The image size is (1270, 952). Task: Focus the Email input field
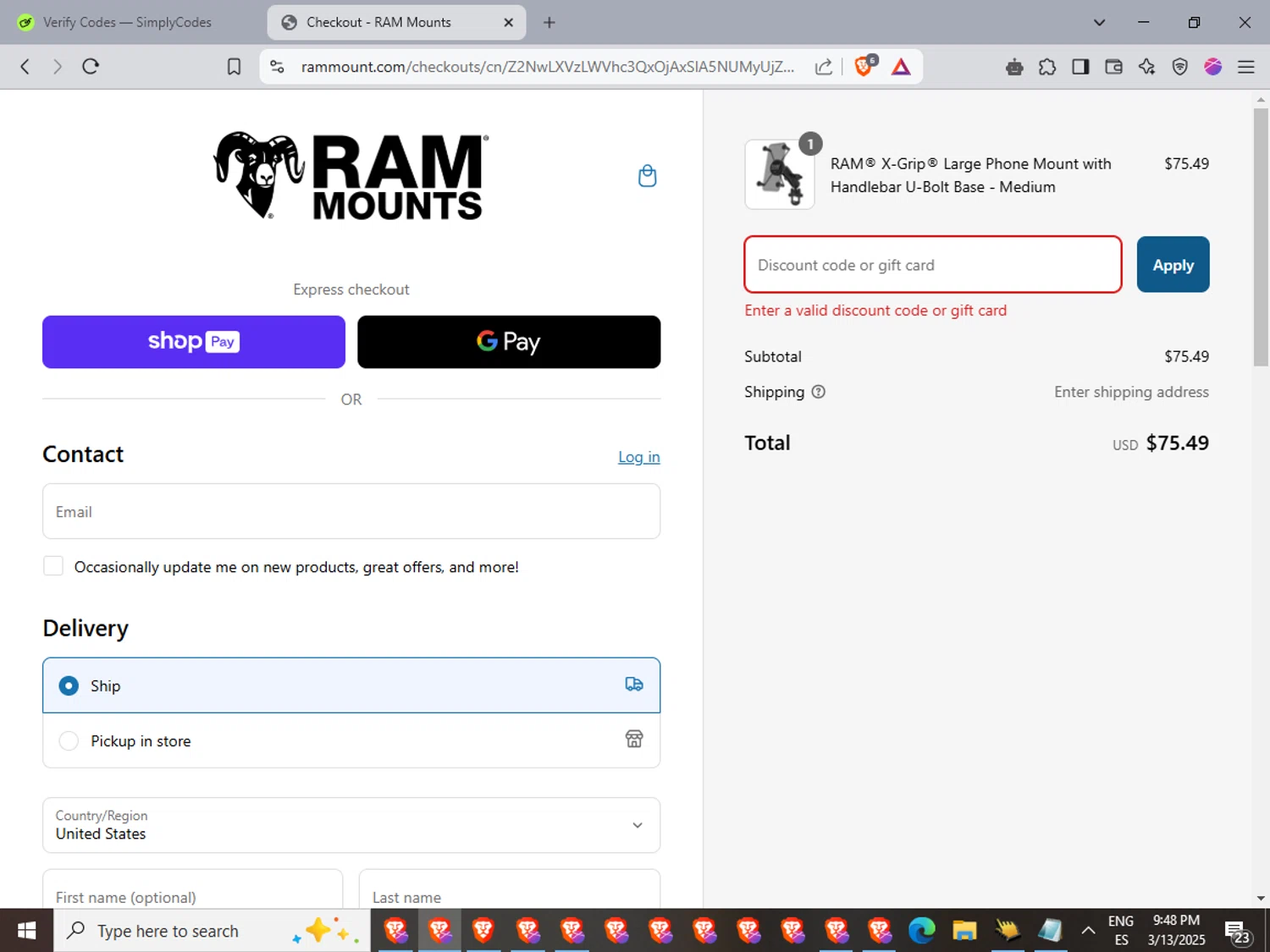click(351, 511)
